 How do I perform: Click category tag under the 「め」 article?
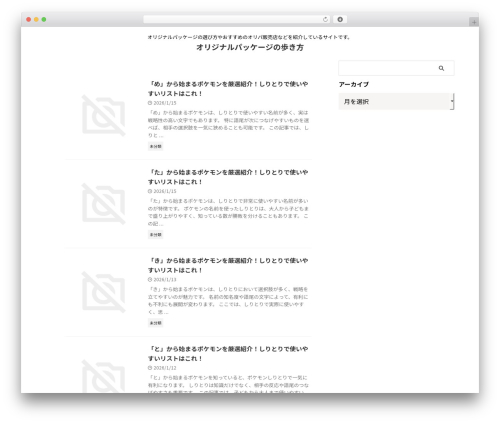click(x=155, y=146)
